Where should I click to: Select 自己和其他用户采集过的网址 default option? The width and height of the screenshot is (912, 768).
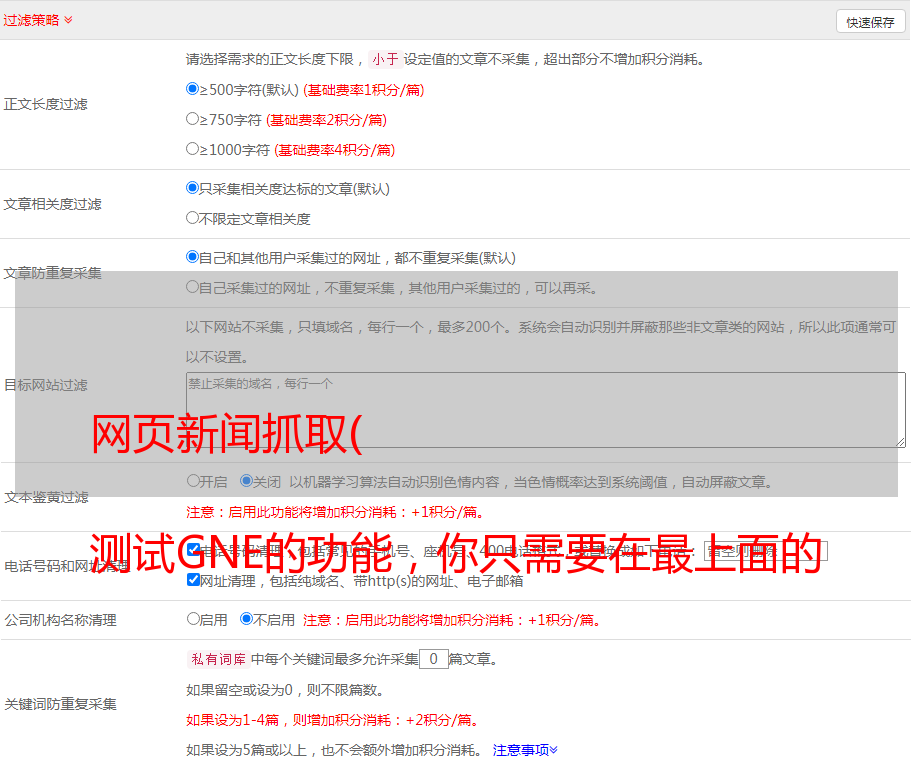pyautogui.click(x=192, y=257)
